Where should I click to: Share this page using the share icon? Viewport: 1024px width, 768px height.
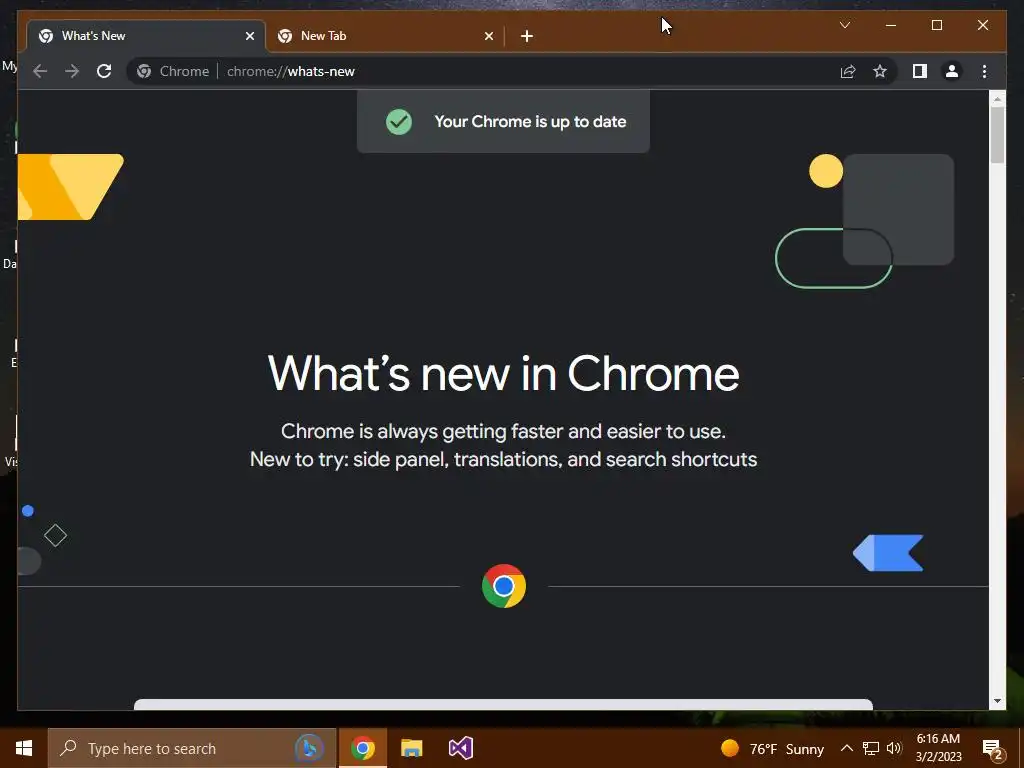pyautogui.click(x=848, y=71)
